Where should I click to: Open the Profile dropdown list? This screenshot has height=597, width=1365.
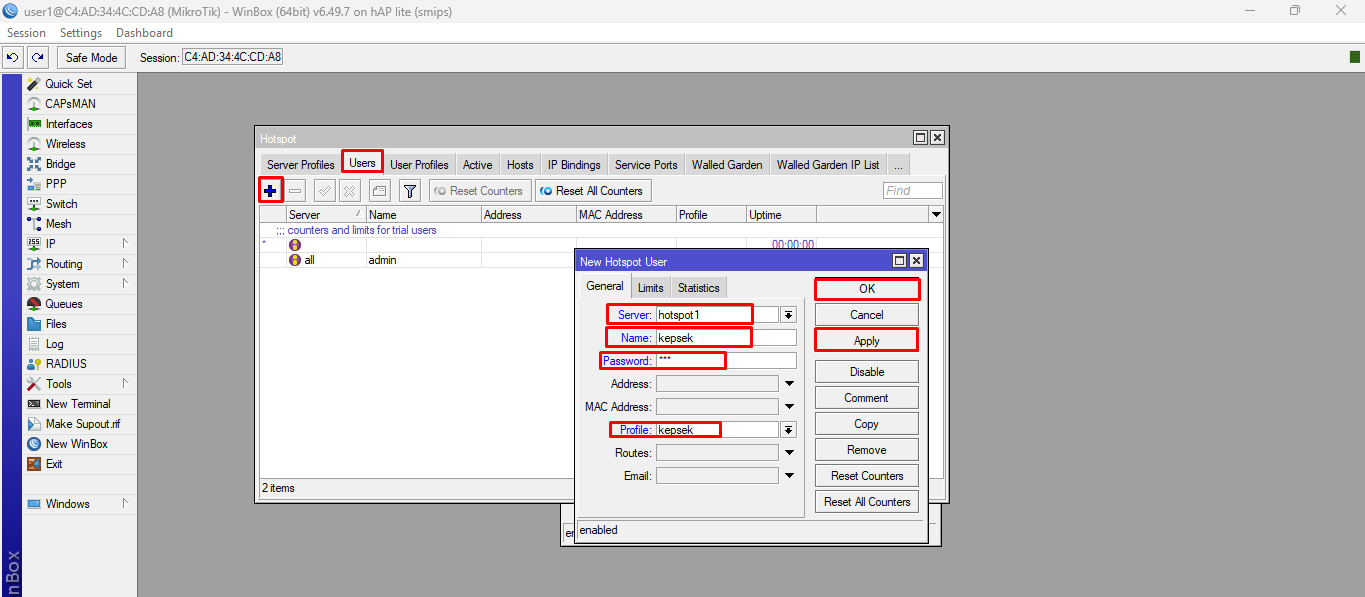pos(788,430)
